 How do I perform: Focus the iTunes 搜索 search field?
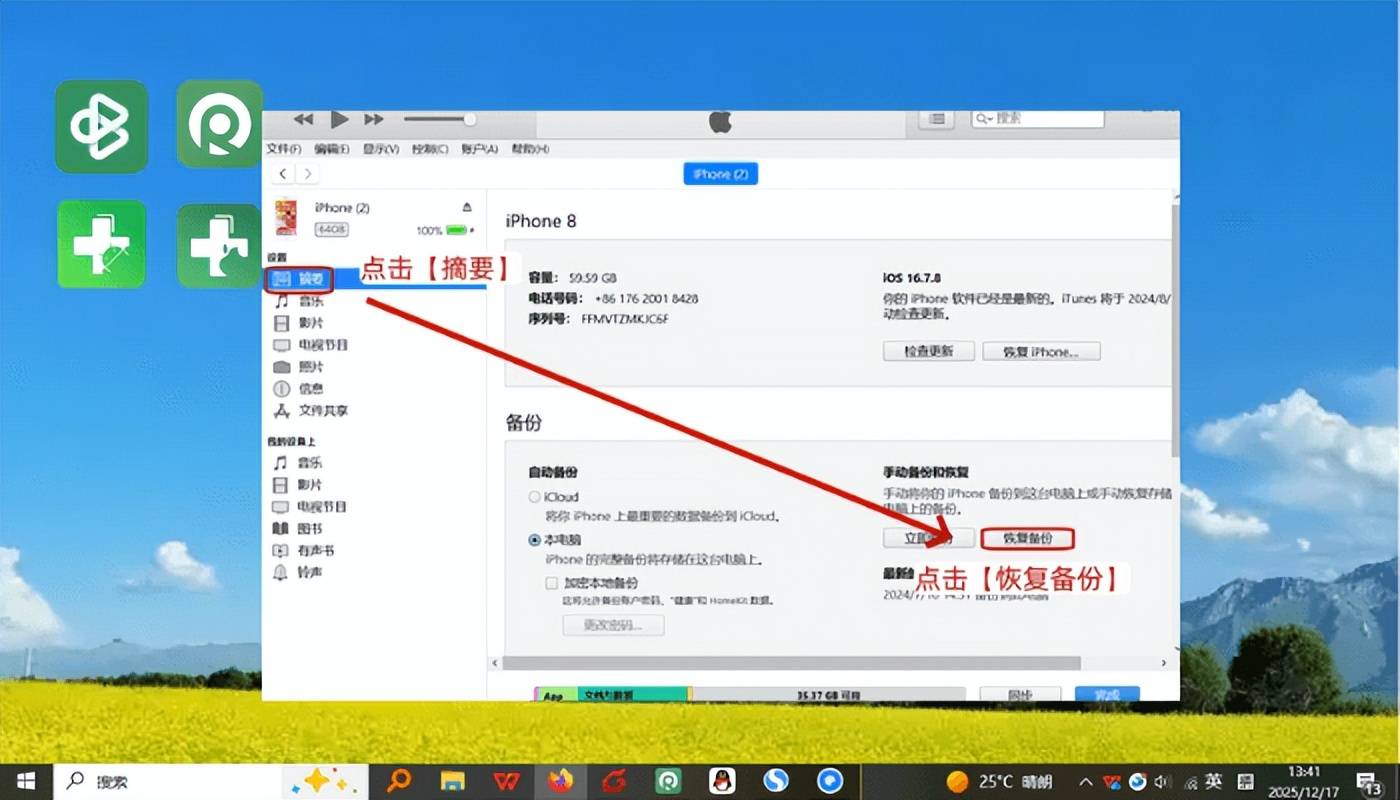click(1038, 118)
